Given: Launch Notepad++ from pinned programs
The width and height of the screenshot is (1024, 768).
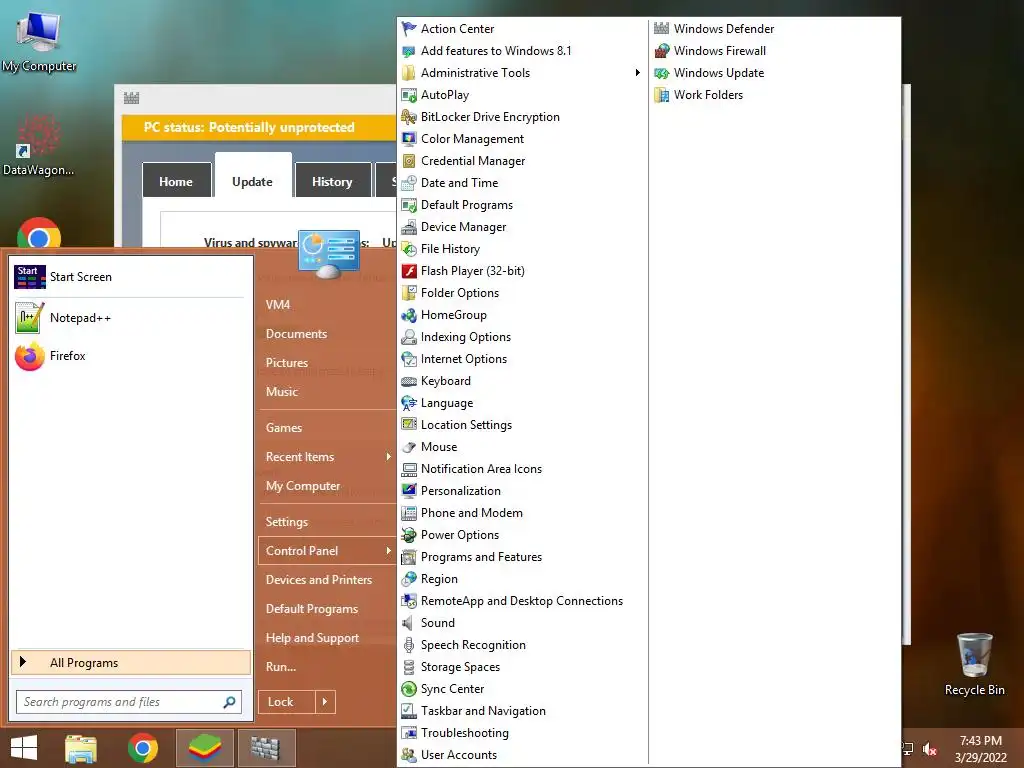Looking at the screenshot, I should (x=131, y=318).
